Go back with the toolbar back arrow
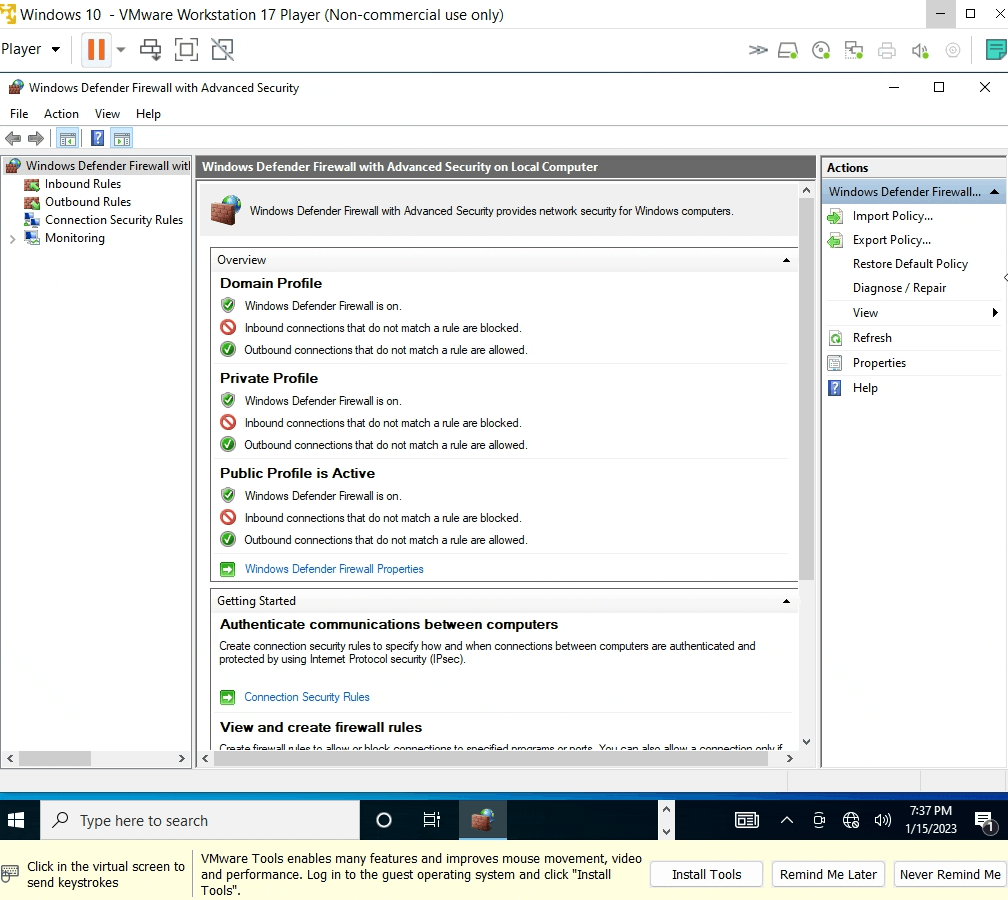The image size is (1008, 900). click(13, 138)
